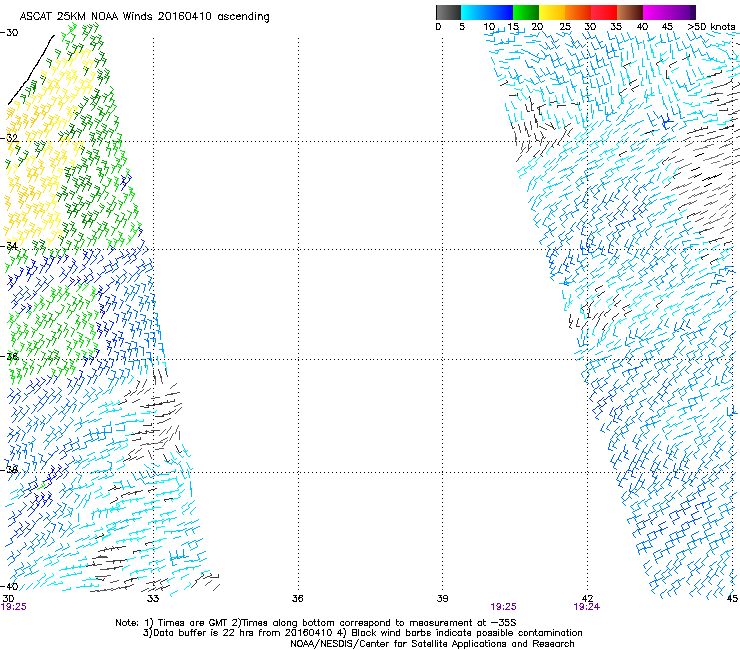Image resolution: width=740 pixels, height=650 pixels.
Task: Click the 39 longitude axis label
Action: pyautogui.click(x=442, y=599)
